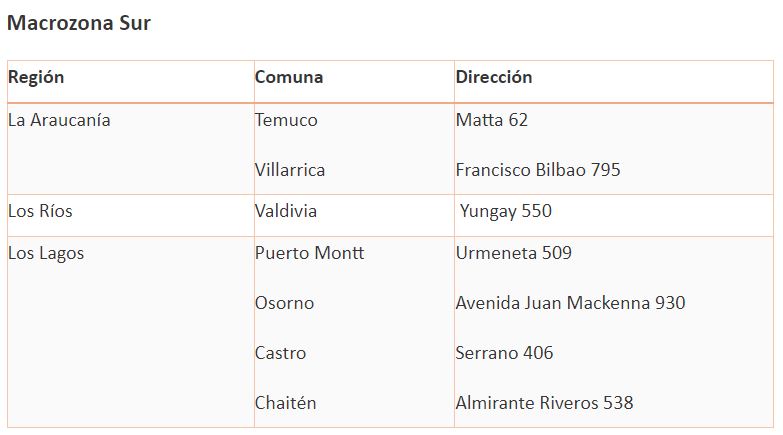Select the Puerto Montt comuna entry
Screen dimensions: 783x435
click(x=310, y=253)
